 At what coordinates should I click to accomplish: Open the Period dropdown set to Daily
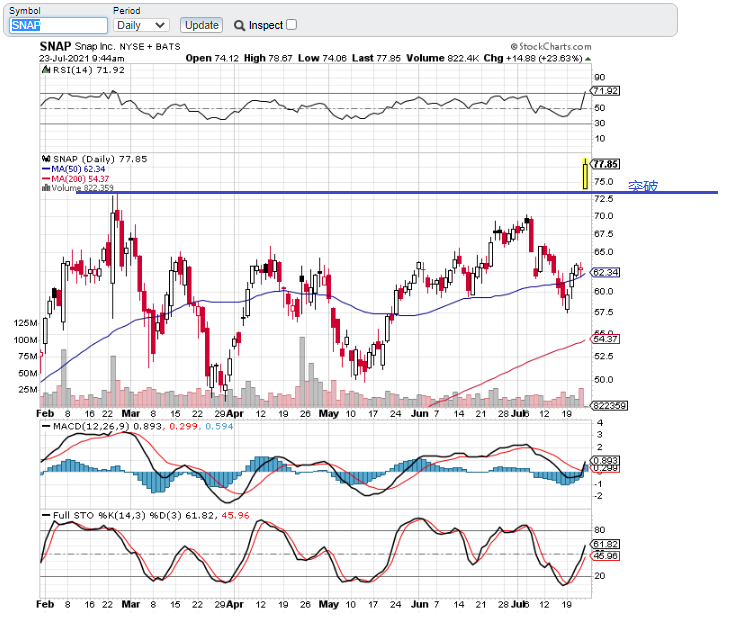(x=141, y=25)
